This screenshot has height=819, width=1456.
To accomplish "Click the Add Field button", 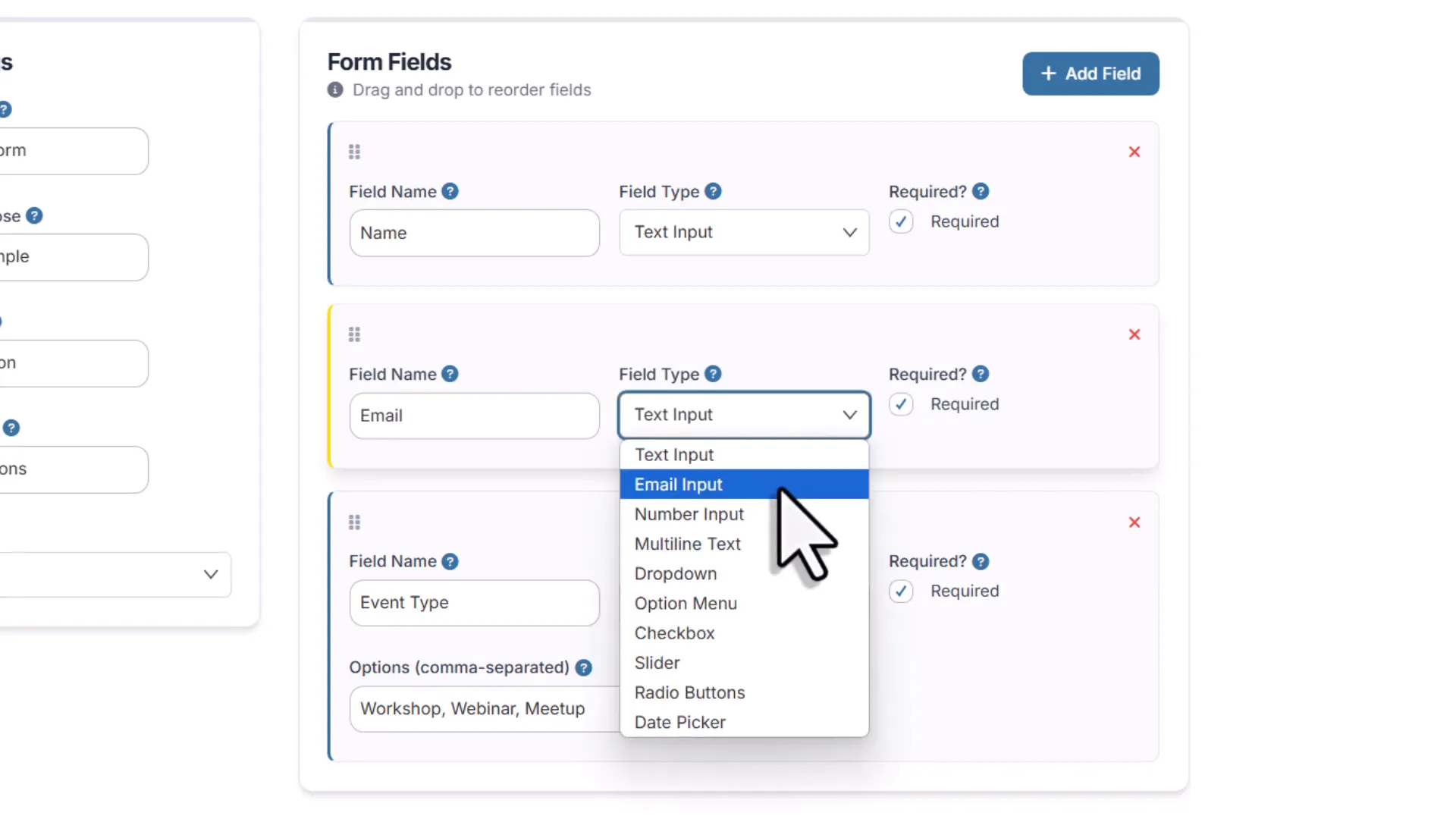I will point(1090,74).
